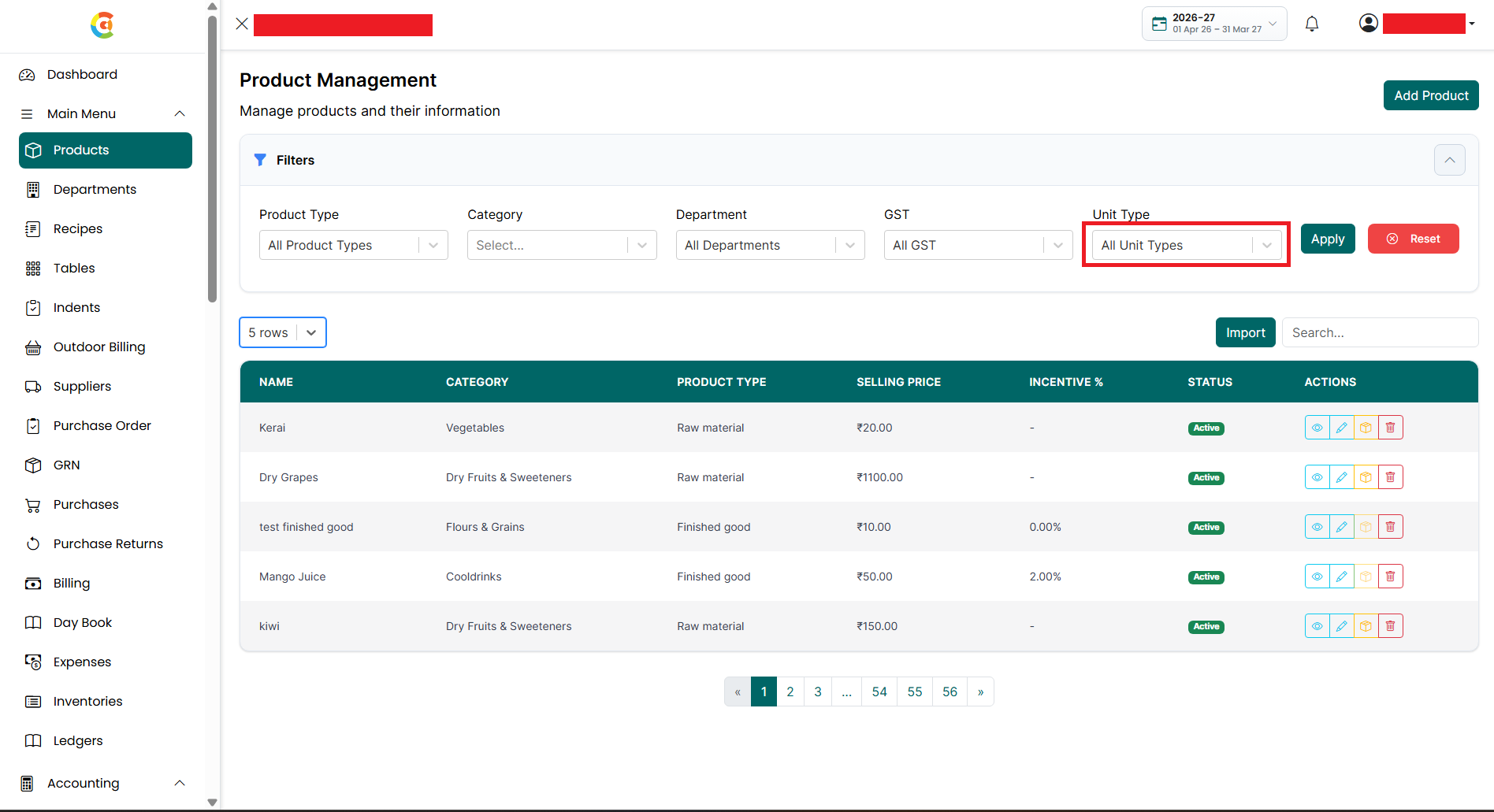The width and height of the screenshot is (1494, 812).
Task: View details of test finished good
Action: [x=1317, y=527]
